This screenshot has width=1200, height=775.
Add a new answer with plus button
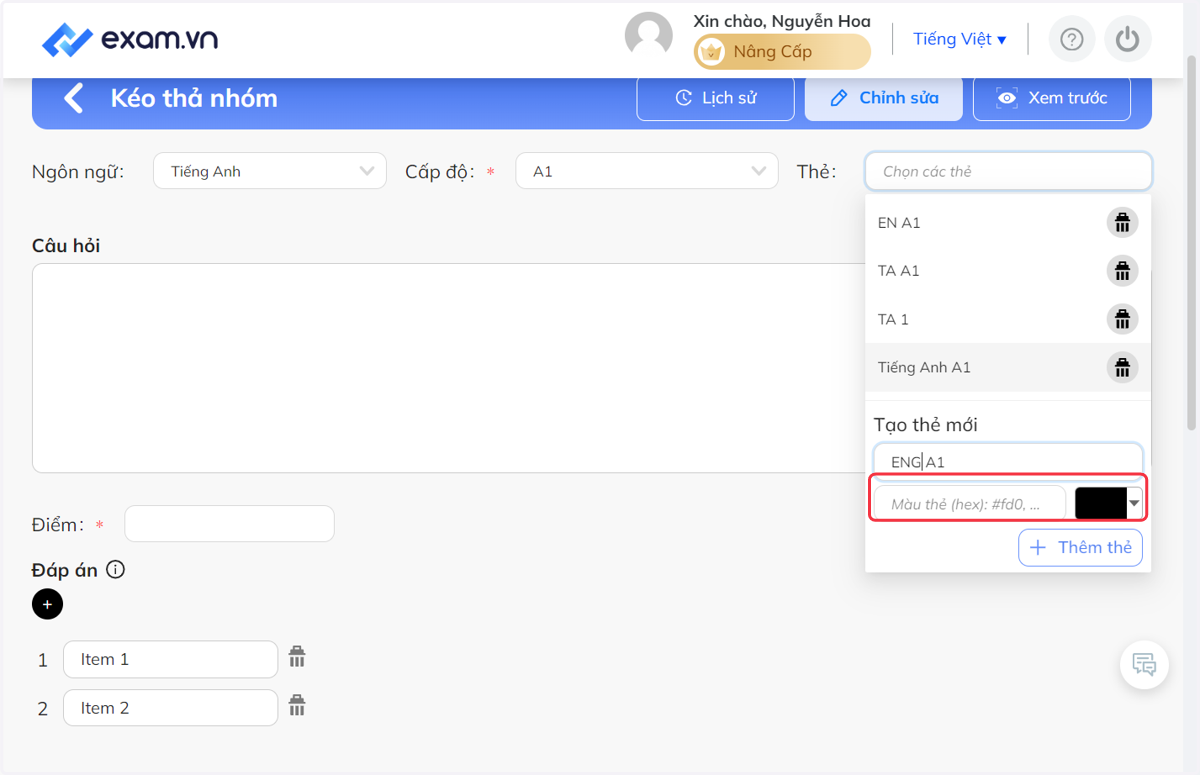[47, 604]
